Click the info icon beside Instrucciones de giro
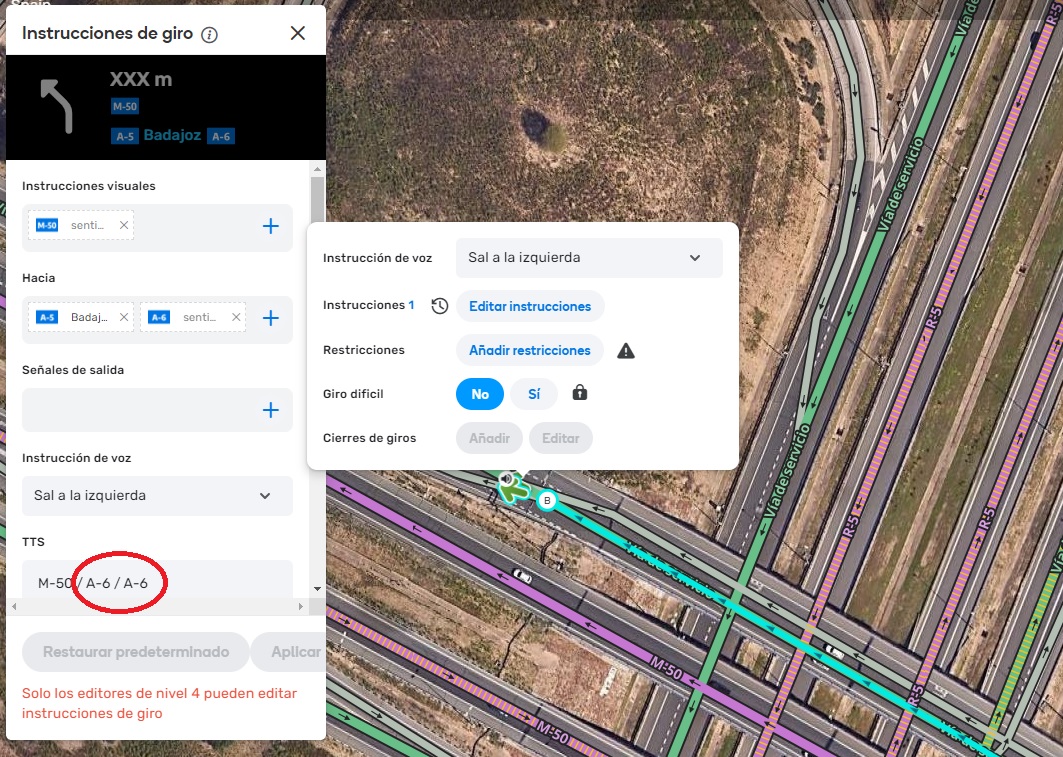This screenshot has height=757, width=1063. tap(209, 35)
